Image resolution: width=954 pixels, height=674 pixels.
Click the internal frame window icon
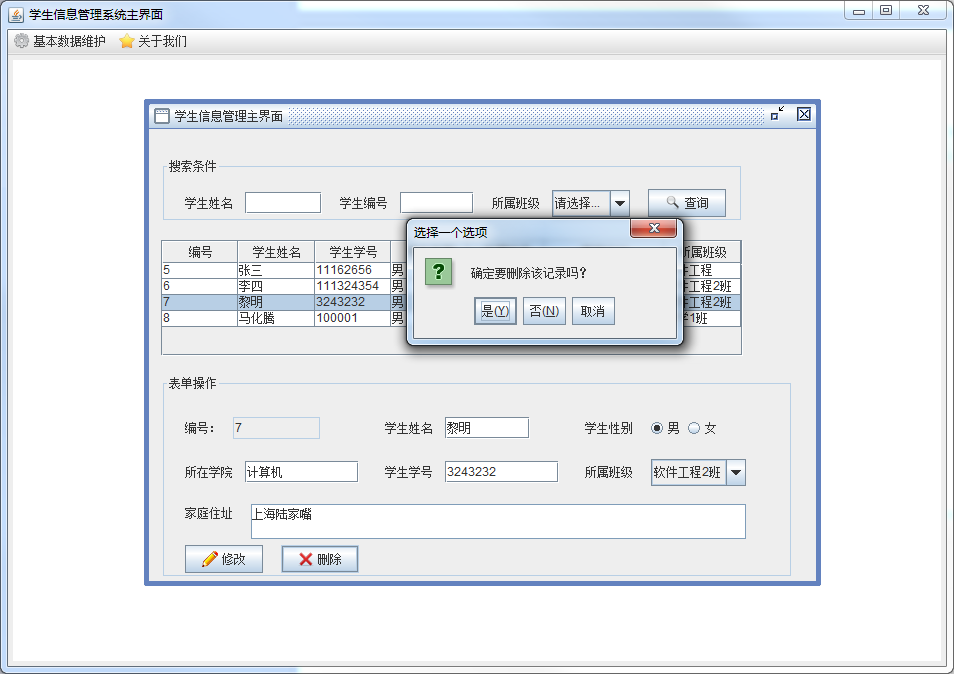162,116
